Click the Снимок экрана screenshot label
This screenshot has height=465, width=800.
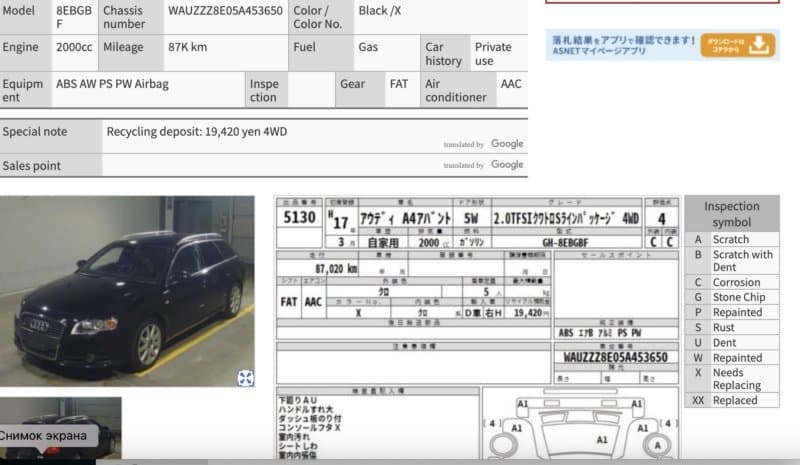[x=44, y=436]
